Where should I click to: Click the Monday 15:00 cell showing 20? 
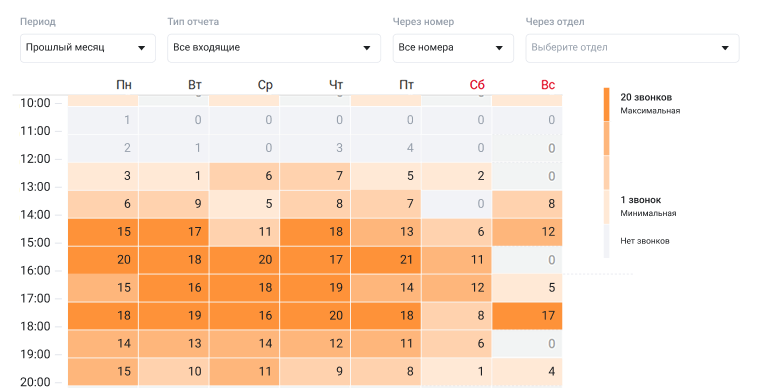click(x=103, y=260)
